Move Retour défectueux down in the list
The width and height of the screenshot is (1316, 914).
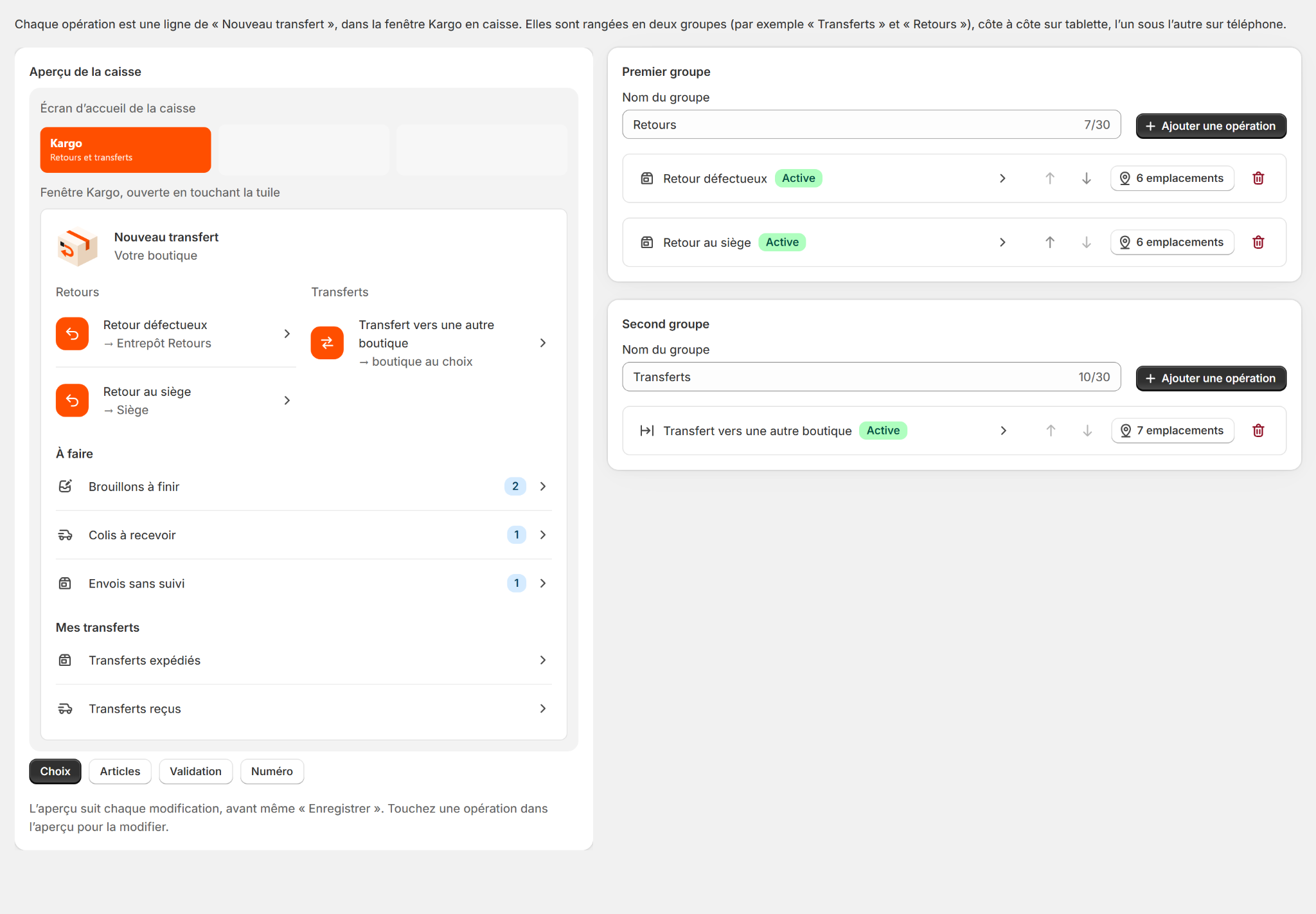coord(1087,178)
